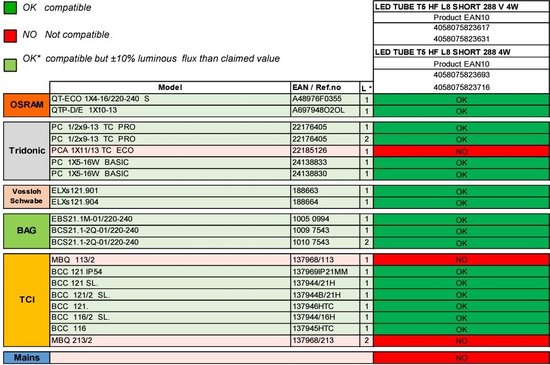Select the 'EAN / Ref.no' column header
Viewport: 550px width, 365px height.
point(325,87)
